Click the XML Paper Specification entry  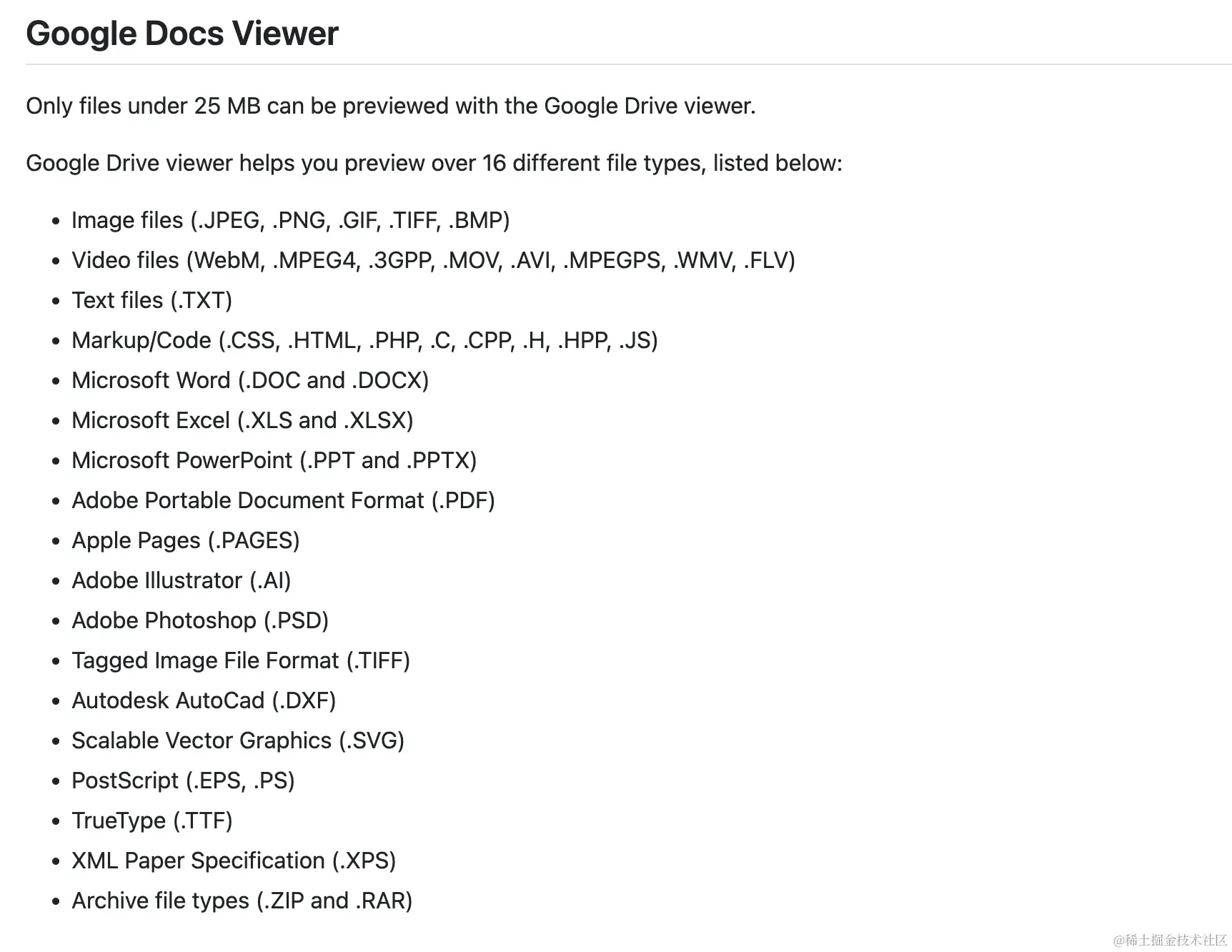(234, 861)
